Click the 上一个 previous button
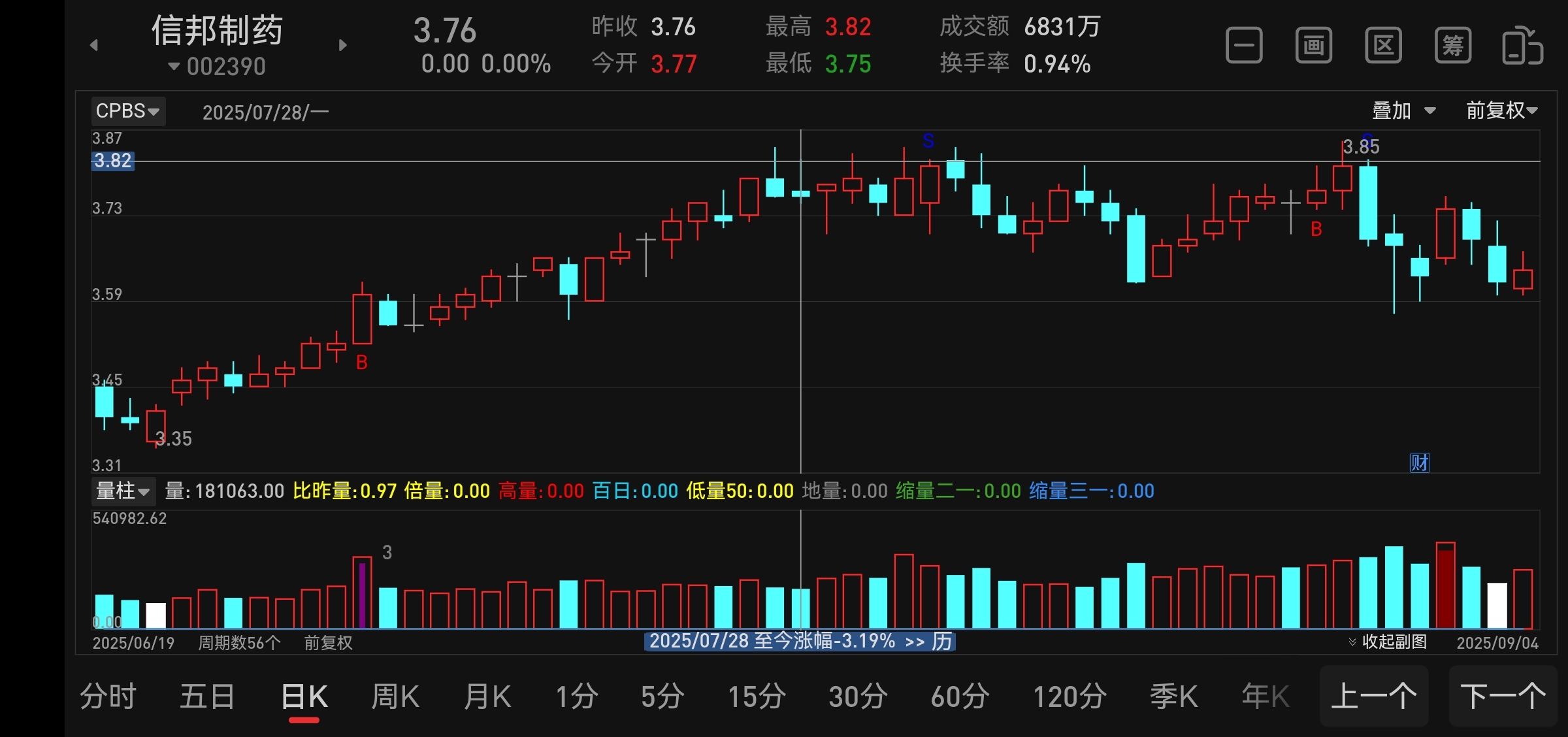 point(1374,696)
